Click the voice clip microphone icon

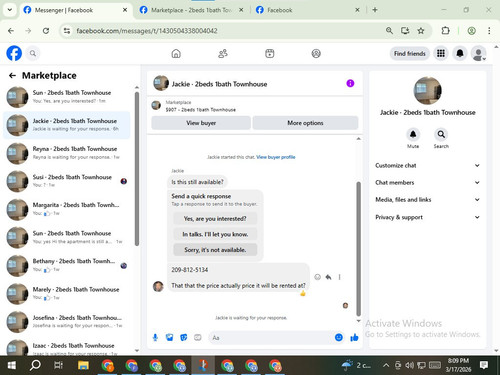(x=155, y=338)
